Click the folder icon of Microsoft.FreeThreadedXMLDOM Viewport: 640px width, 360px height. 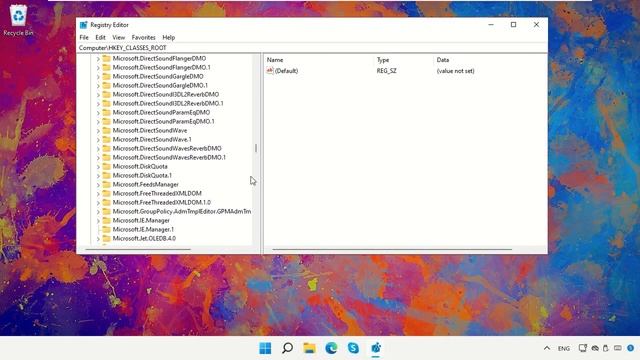click(x=107, y=193)
